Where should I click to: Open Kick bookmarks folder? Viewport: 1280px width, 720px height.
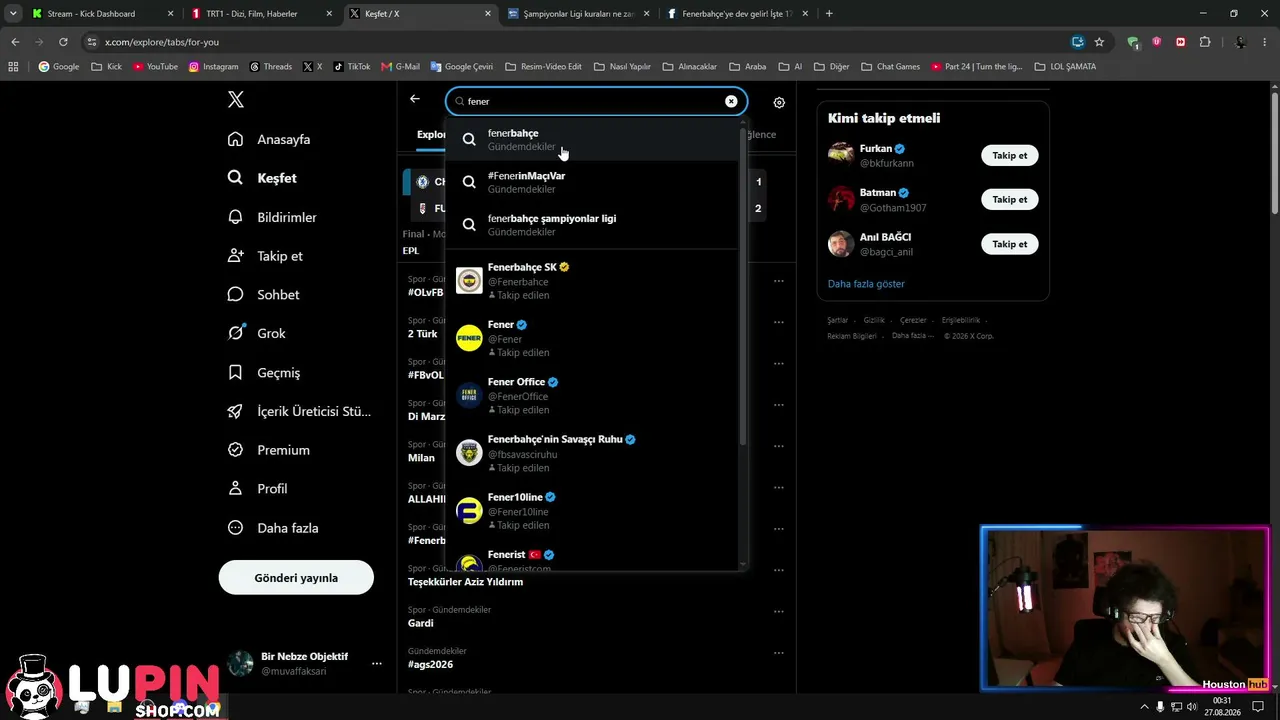click(x=106, y=67)
